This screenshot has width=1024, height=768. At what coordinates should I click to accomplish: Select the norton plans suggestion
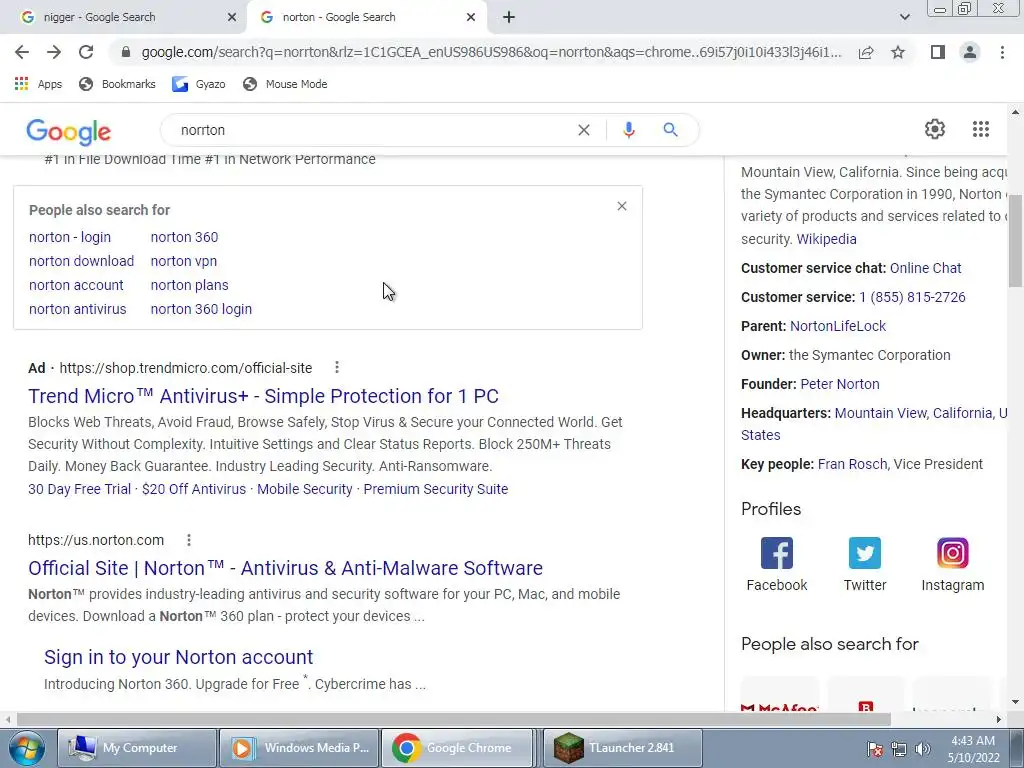point(189,285)
